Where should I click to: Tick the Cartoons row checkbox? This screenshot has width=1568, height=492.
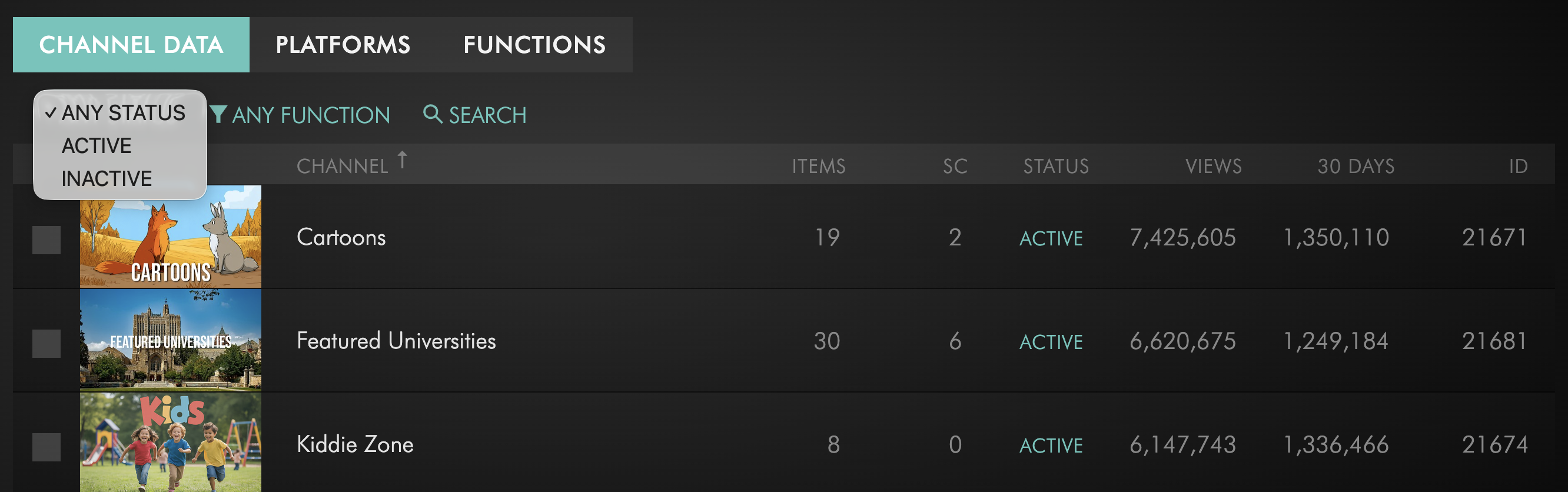pos(46,240)
